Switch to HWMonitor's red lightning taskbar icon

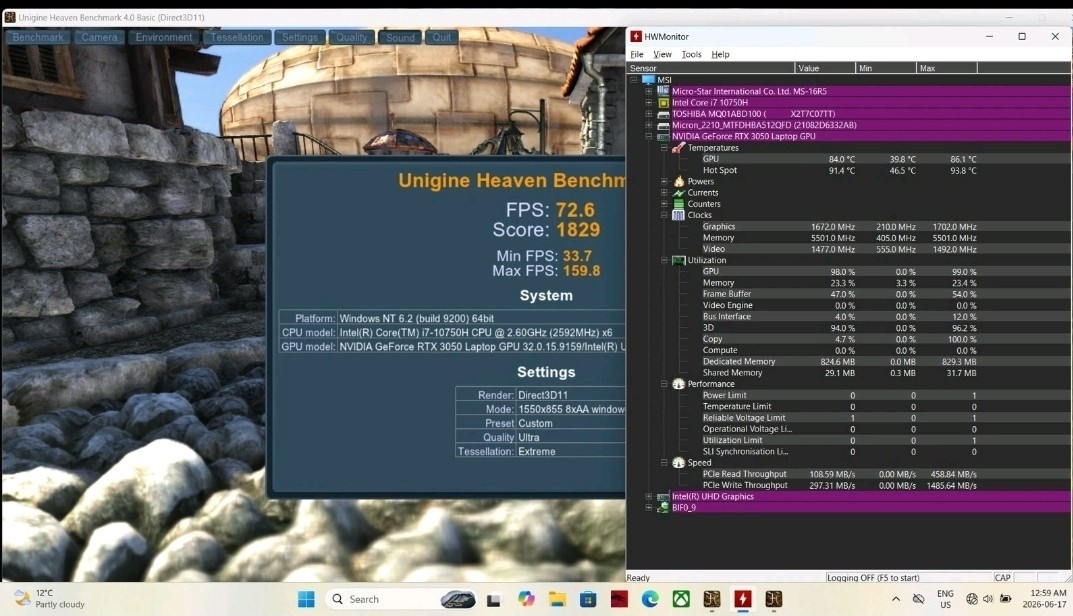(742, 600)
